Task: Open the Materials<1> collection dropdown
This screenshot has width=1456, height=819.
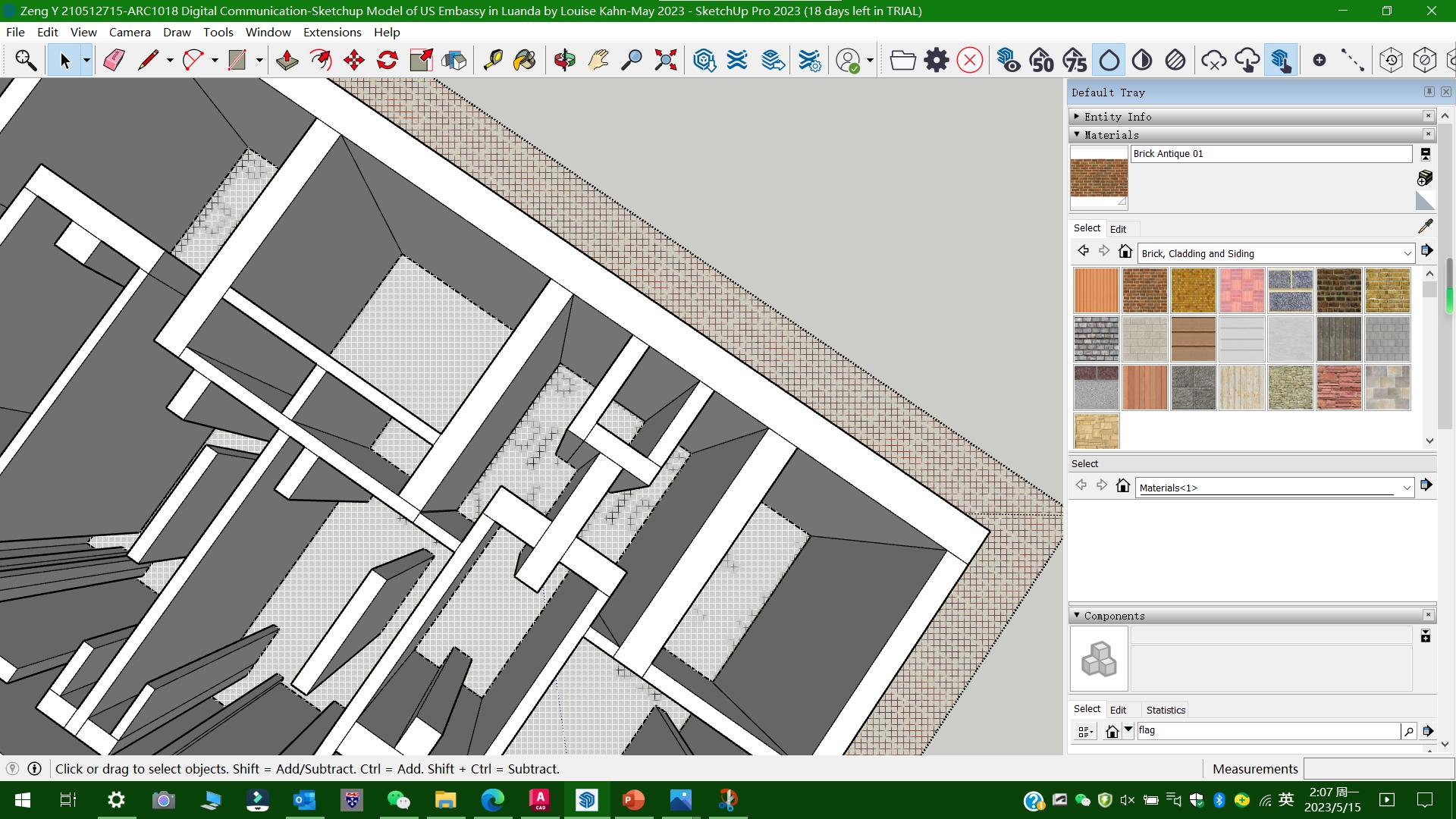Action: pyautogui.click(x=1406, y=488)
